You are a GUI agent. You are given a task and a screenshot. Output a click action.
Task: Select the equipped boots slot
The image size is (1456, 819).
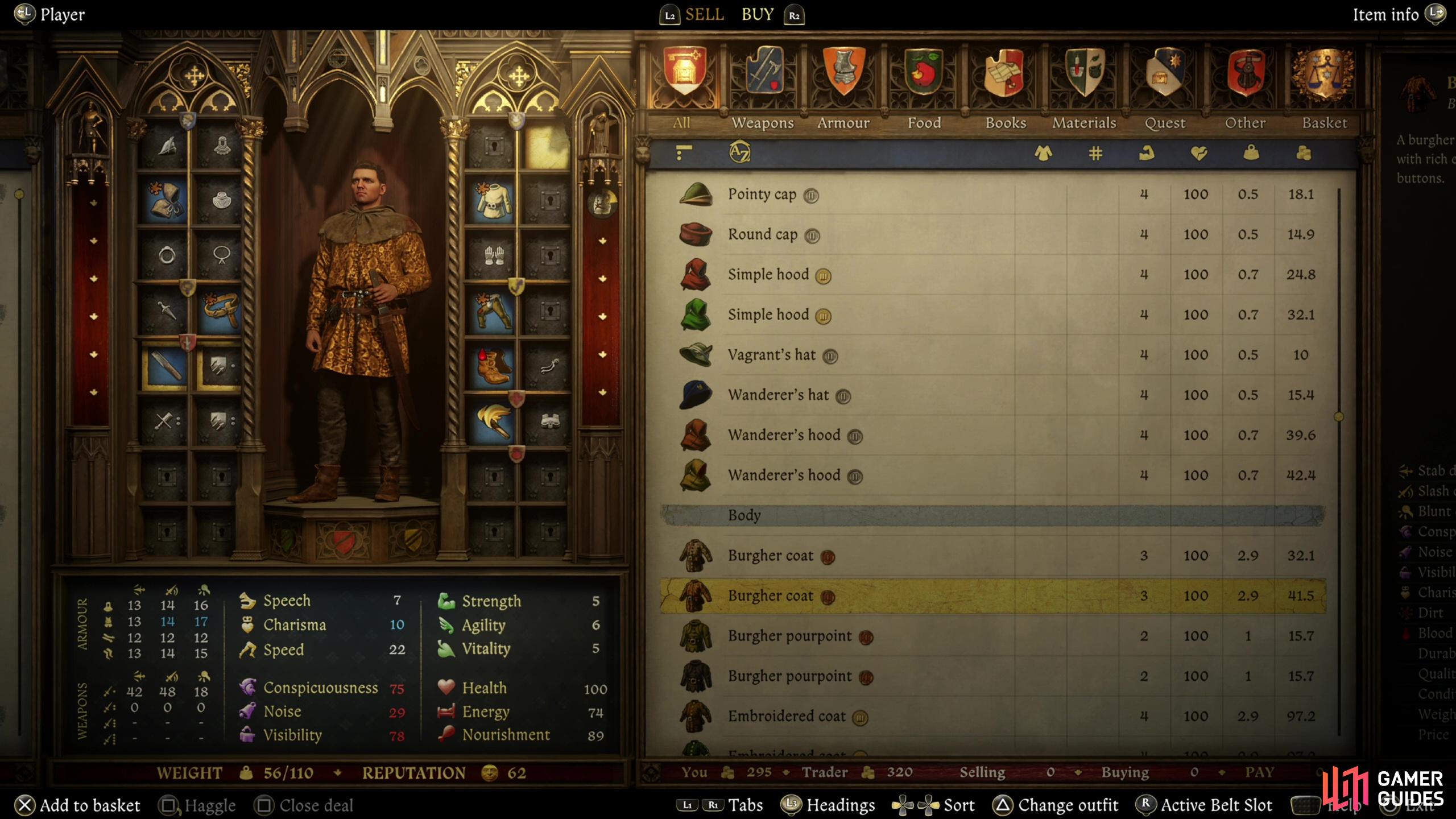pyautogui.click(x=492, y=367)
